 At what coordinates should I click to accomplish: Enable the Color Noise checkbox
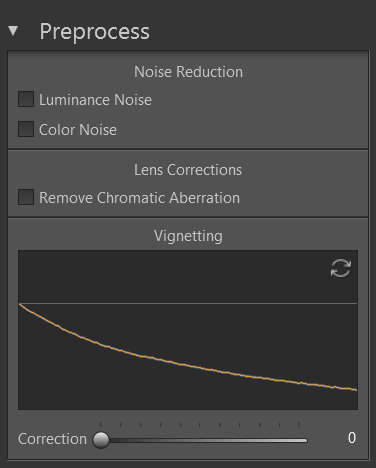(x=26, y=129)
